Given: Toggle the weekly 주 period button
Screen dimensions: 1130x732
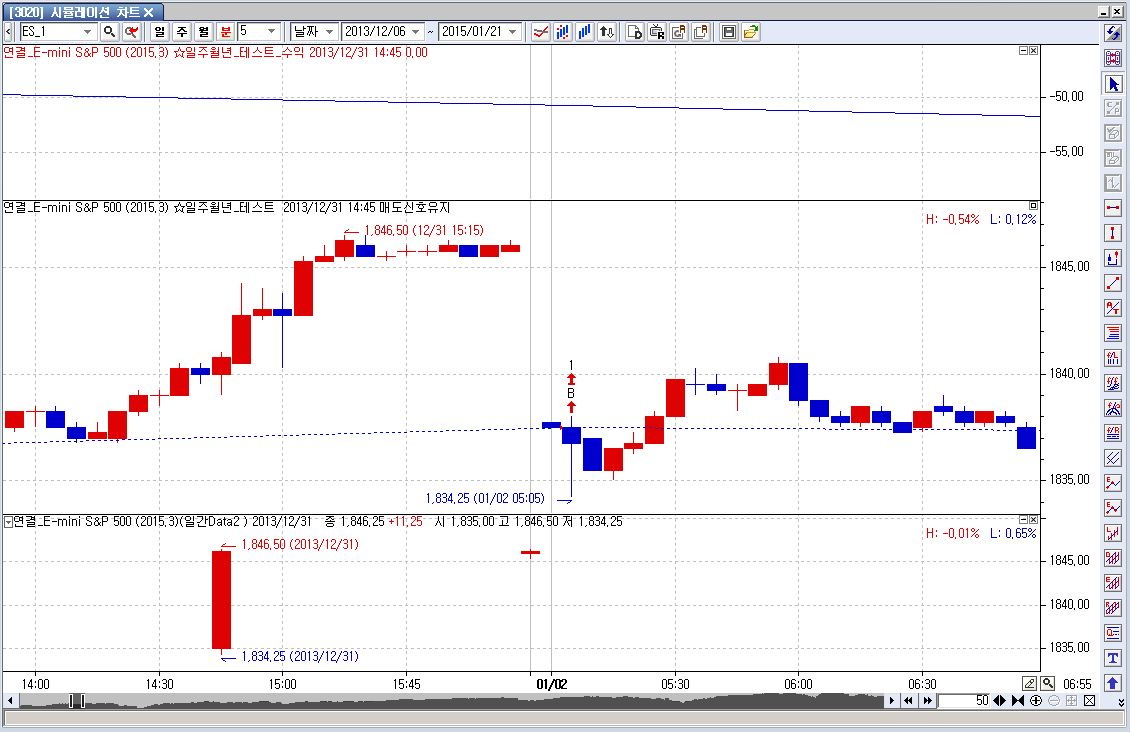Looking at the screenshot, I should pyautogui.click(x=181, y=32).
